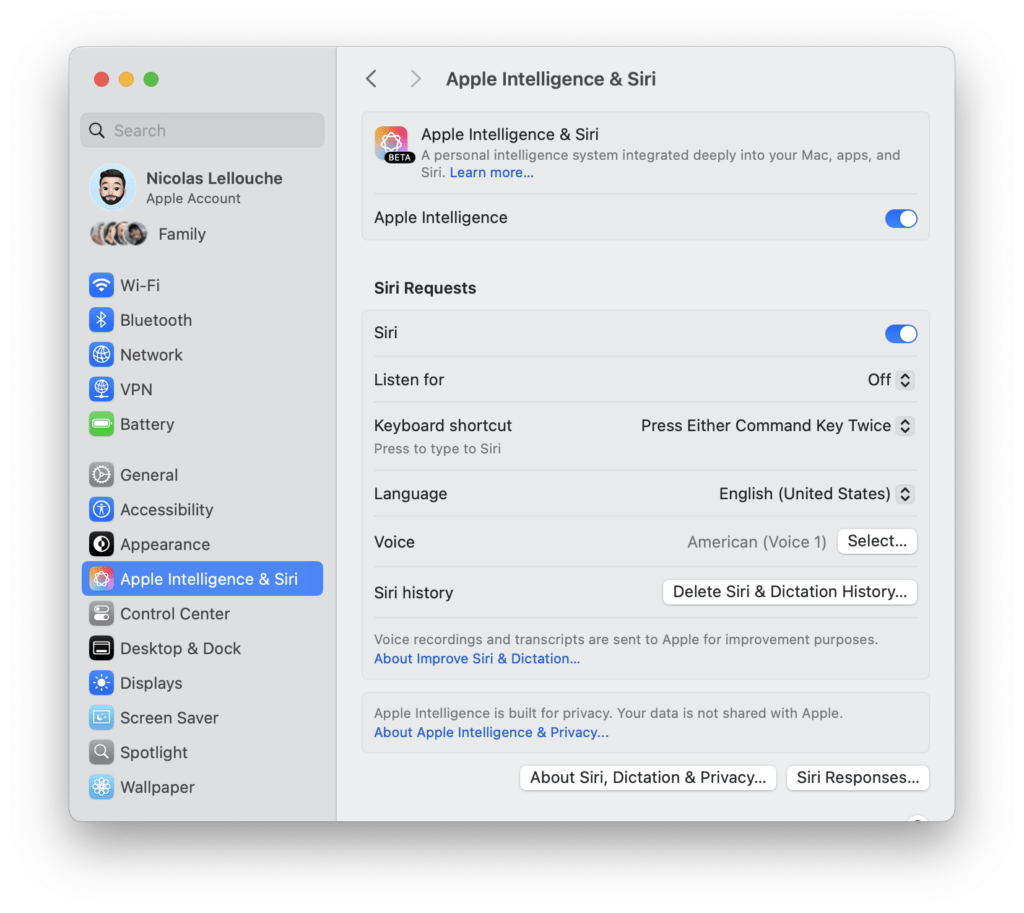This screenshot has width=1024, height=913.
Task: Click the Network globe icon
Action: pos(101,355)
